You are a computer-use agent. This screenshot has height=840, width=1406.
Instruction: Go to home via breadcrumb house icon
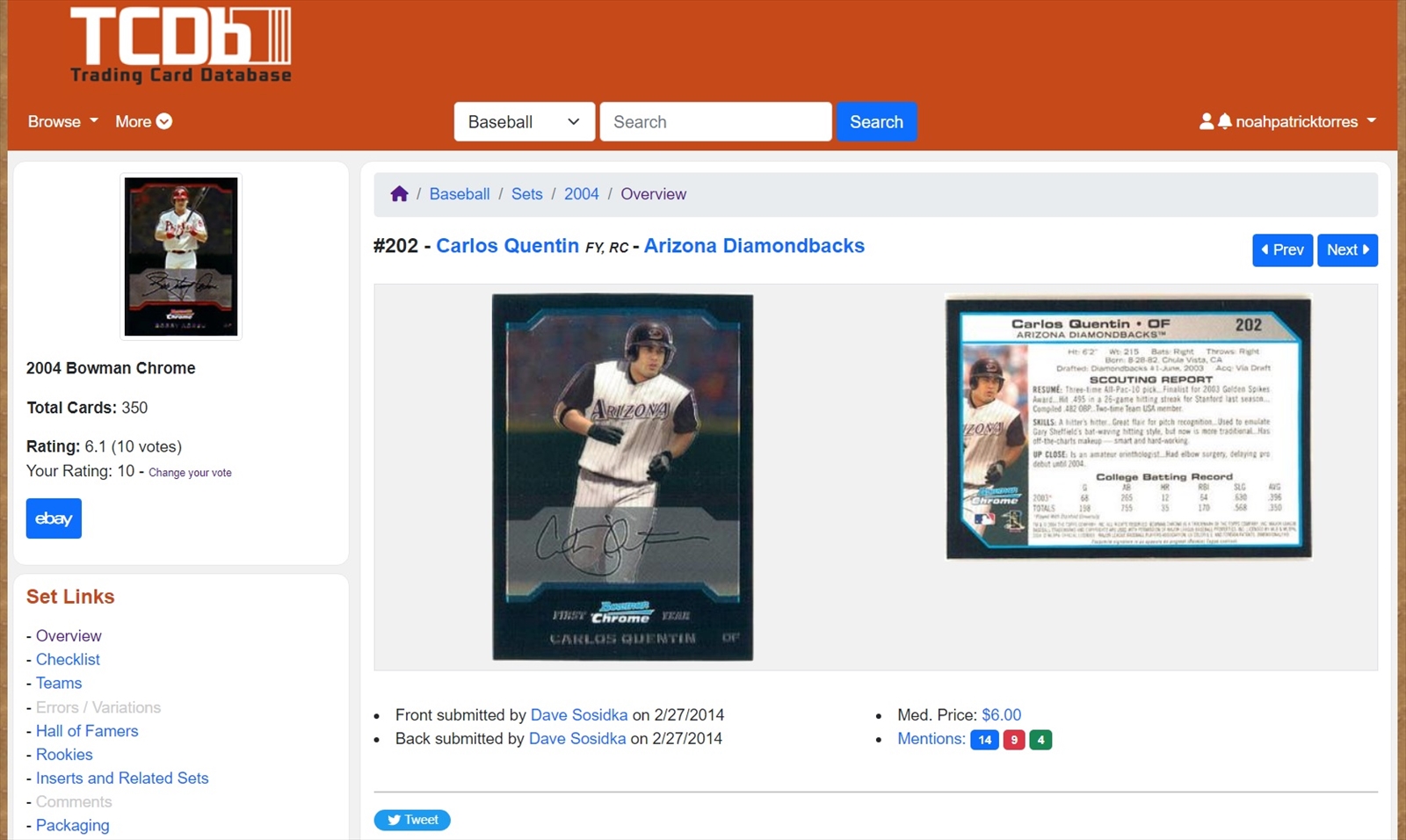pyautogui.click(x=399, y=193)
